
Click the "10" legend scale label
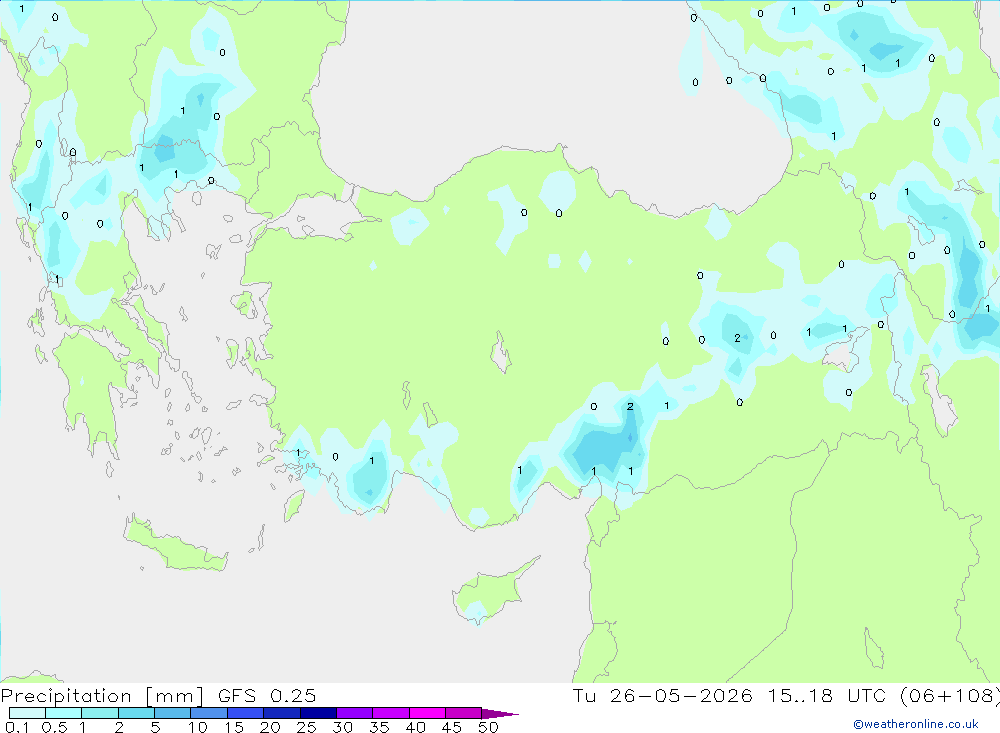point(198,727)
